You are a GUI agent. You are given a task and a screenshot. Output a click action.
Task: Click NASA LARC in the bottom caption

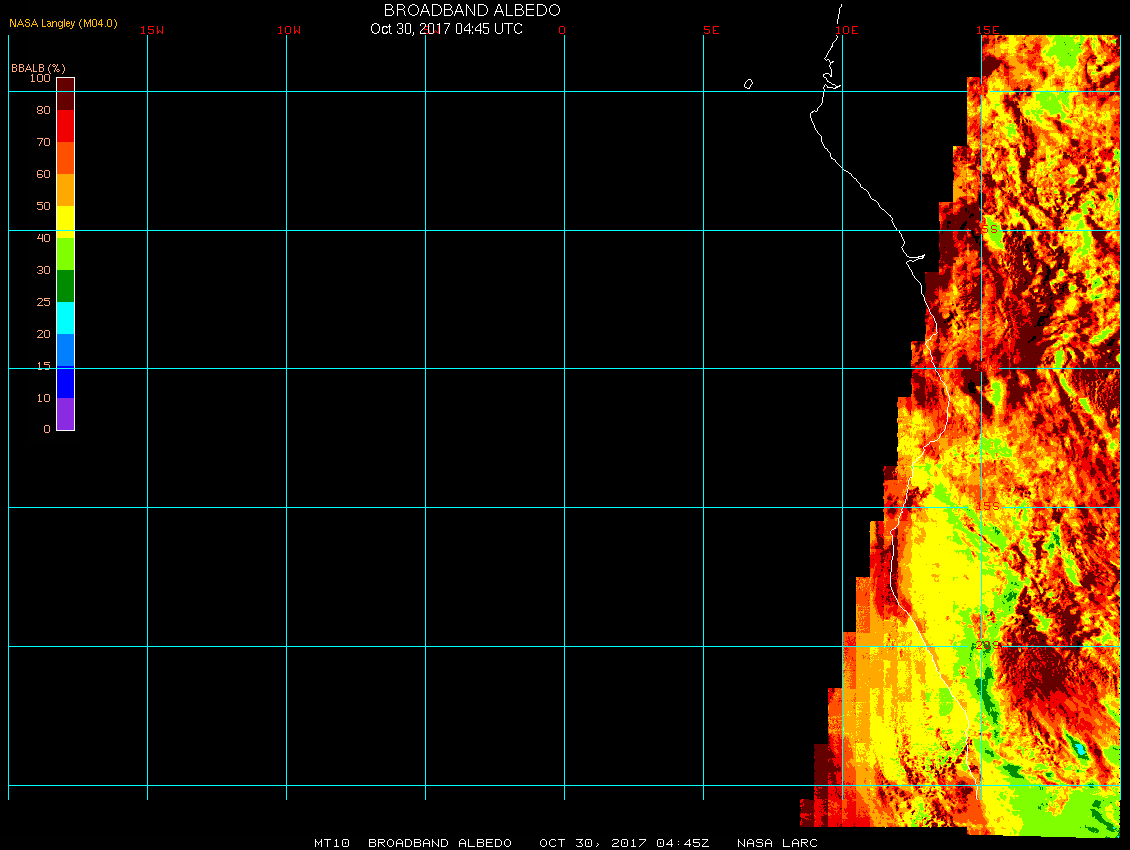click(x=777, y=843)
